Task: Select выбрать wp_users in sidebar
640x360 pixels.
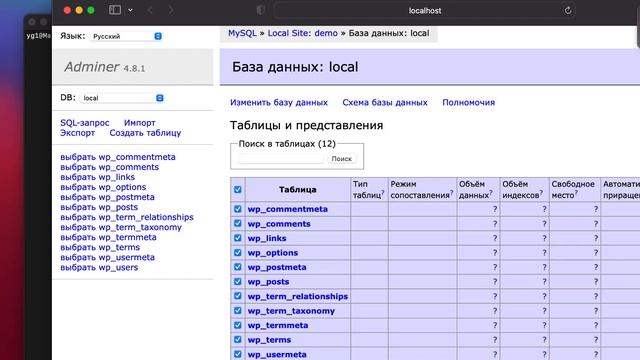Action: [x=99, y=267]
